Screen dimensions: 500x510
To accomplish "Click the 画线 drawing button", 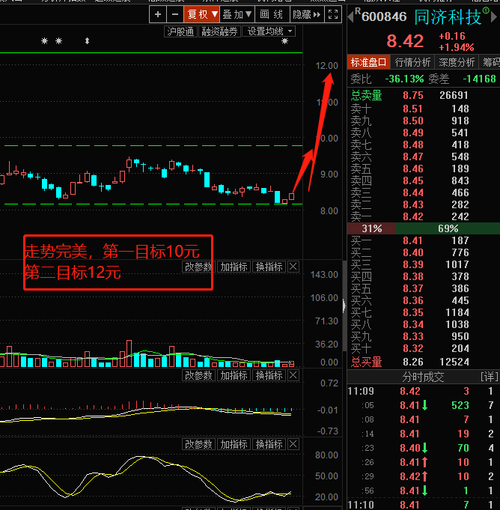I will (x=272, y=14).
